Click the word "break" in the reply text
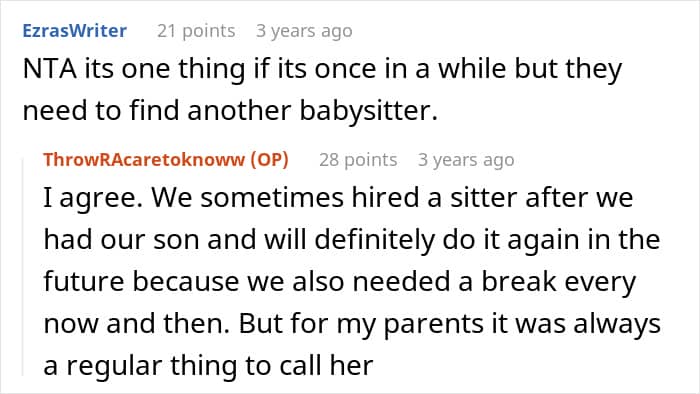This screenshot has width=700, height=394. pyautogui.click(x=519, y=282)
